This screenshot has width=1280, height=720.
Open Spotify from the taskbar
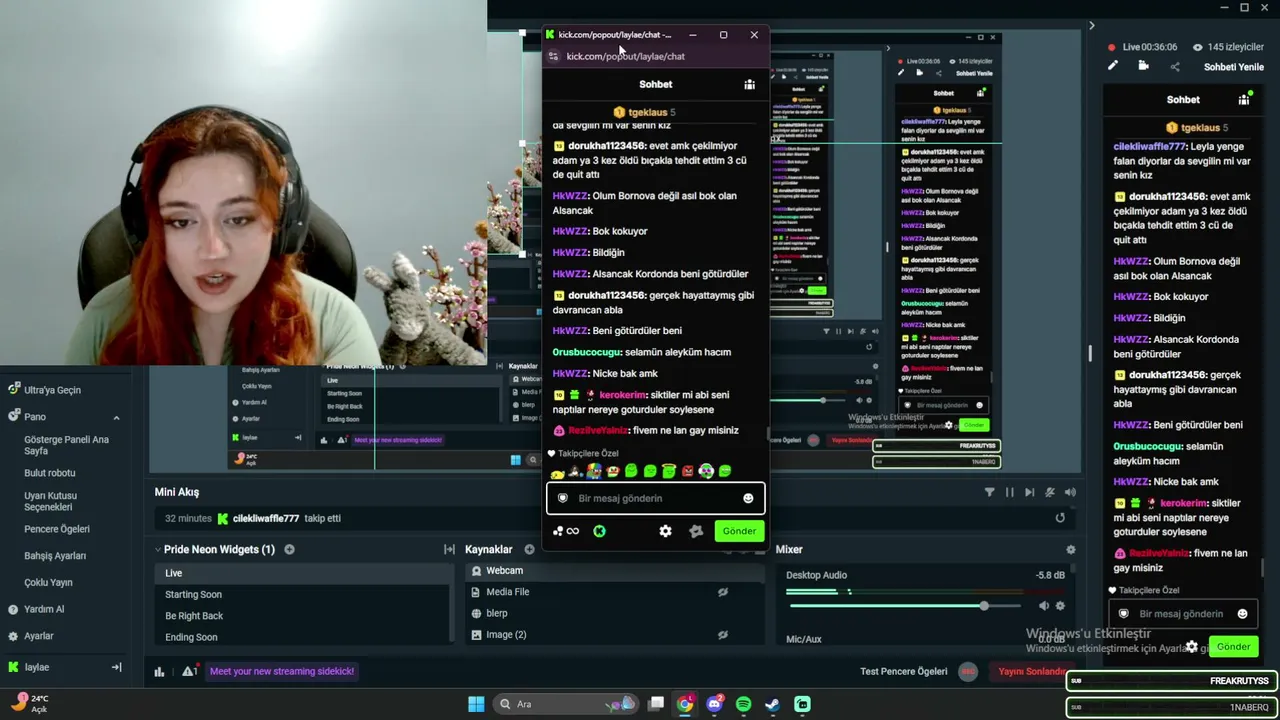click(743, 704)
